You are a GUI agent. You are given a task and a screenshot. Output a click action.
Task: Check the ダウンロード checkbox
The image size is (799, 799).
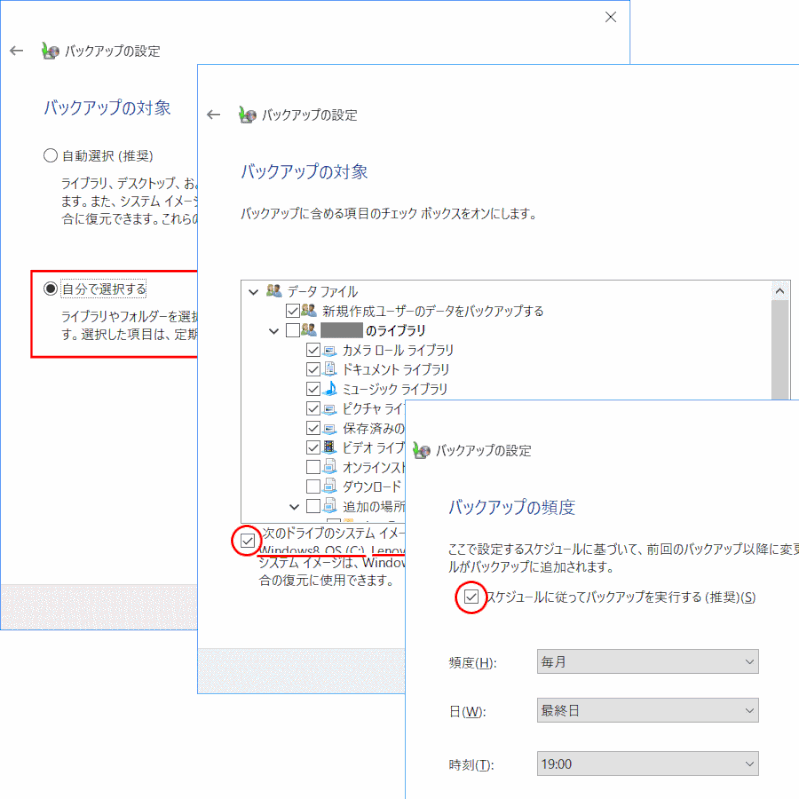313,486
